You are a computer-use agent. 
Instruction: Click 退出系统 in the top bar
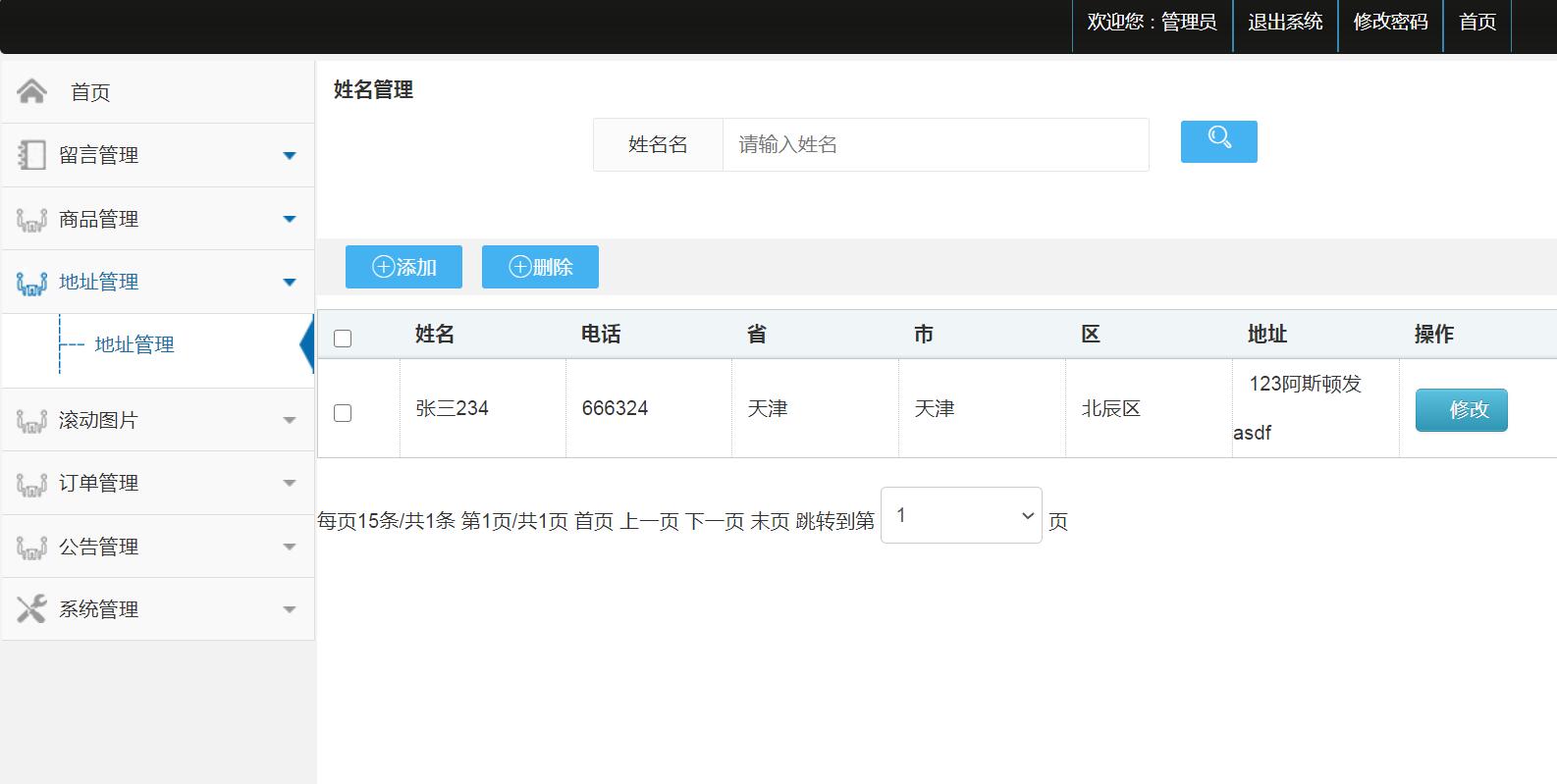coord(1285,22)
